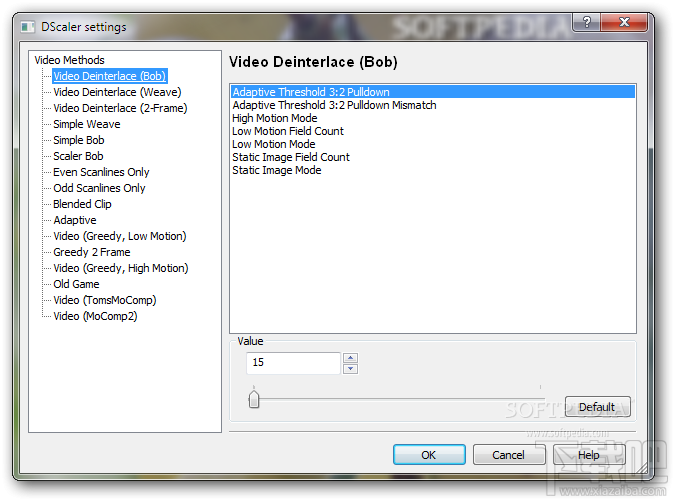This screenshot has height=501, width=675.
Task: Select Video Deinterlace (2-Frame) method
Action: [120, 108]
